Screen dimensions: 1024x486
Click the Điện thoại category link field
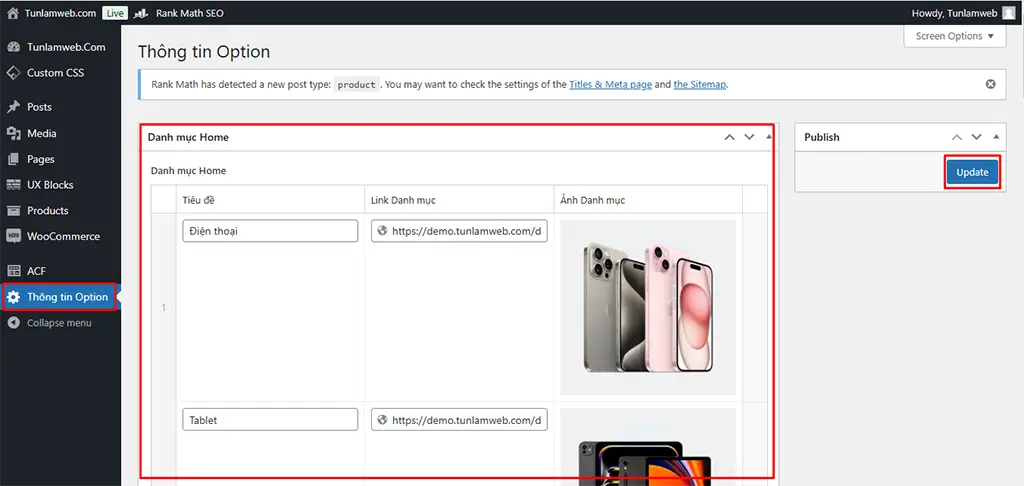tap(459, 231)
